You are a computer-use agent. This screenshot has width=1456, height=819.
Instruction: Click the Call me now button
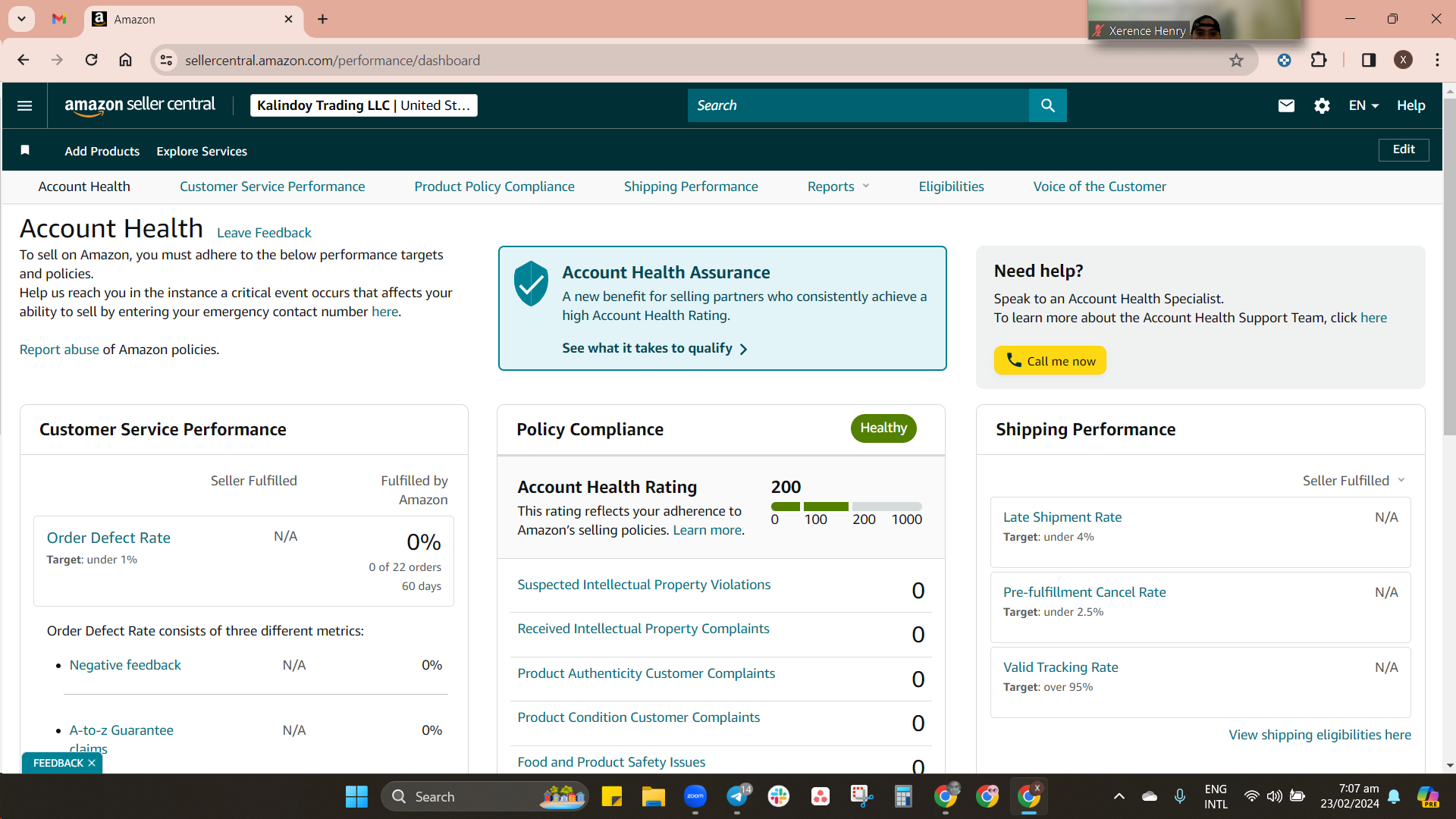[1050, 360]
